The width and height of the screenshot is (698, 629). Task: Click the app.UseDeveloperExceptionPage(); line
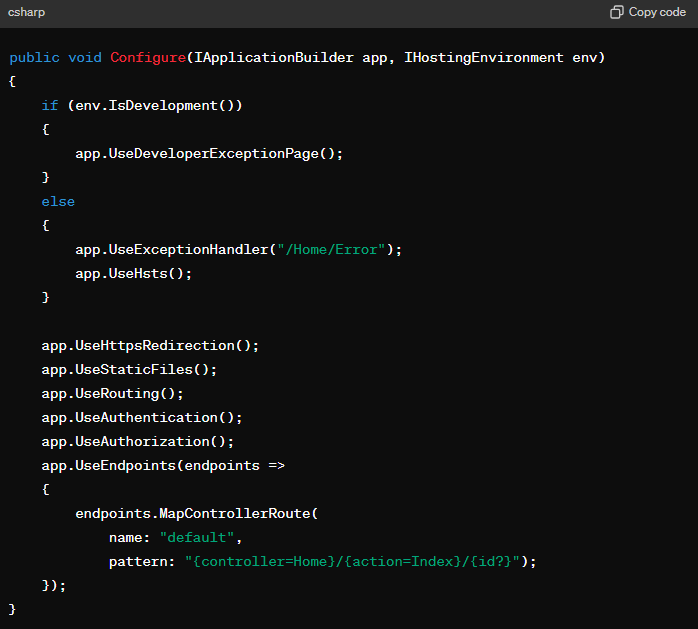[209, 154]
